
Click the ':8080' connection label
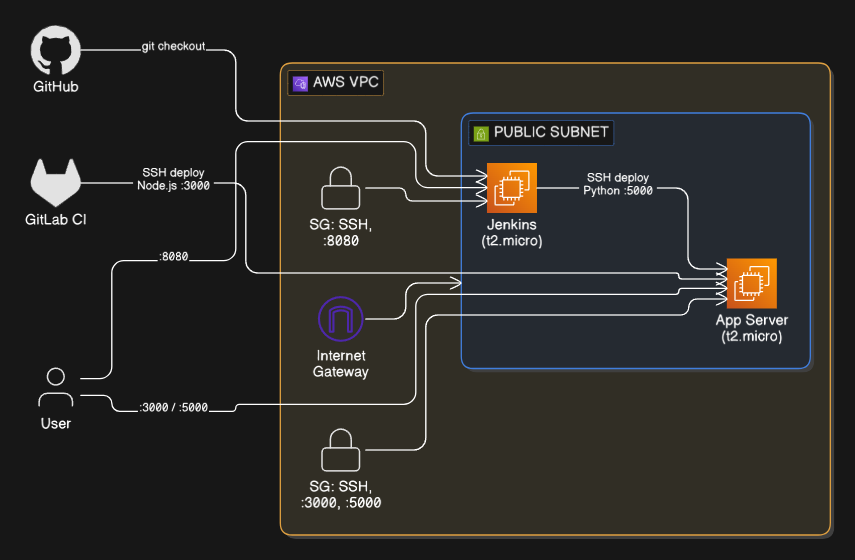coord(173,256)
